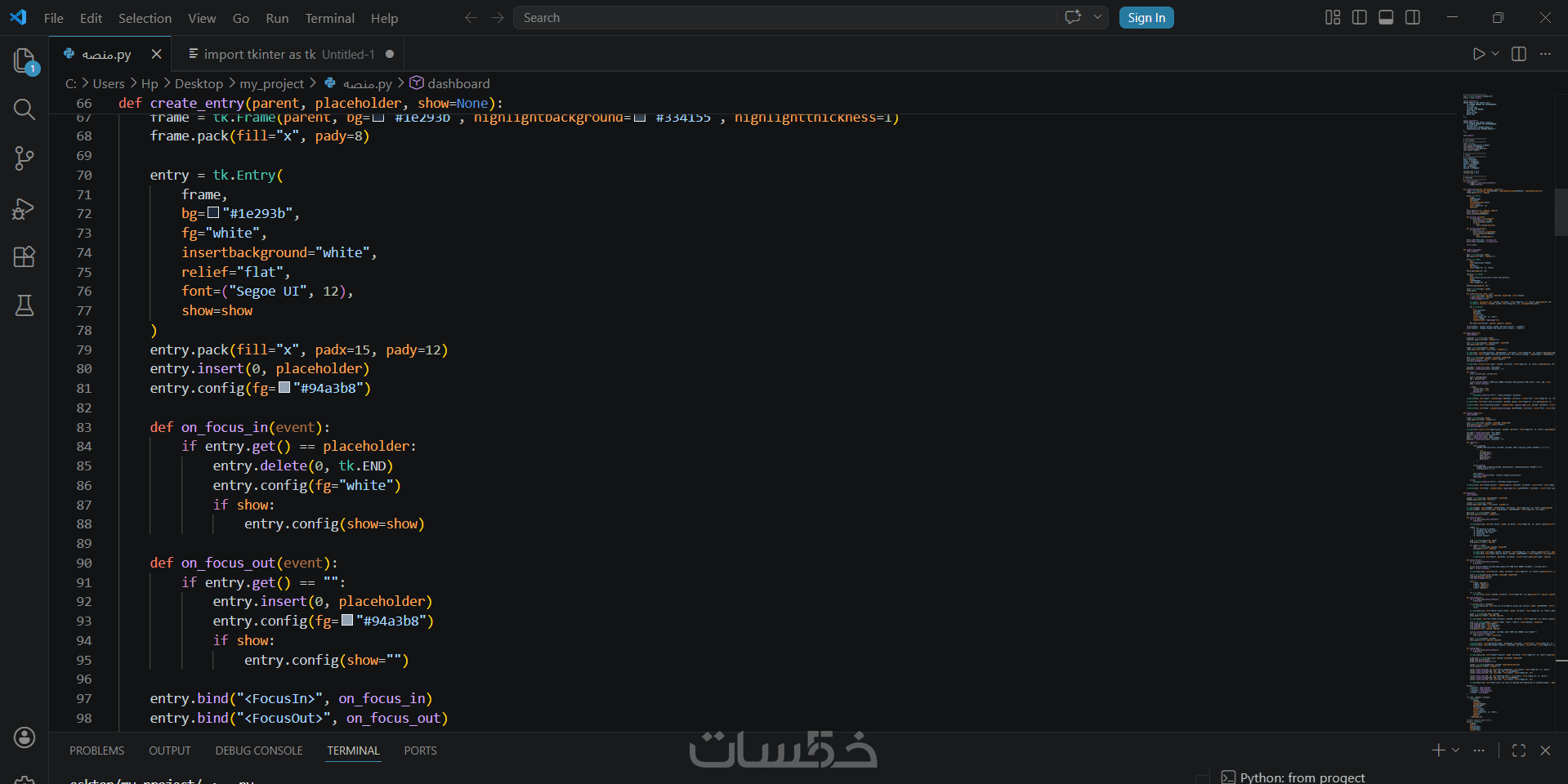Select the dashboard breadcrumb item
The height and width of the screenshot is (784, 1568).
458,83
